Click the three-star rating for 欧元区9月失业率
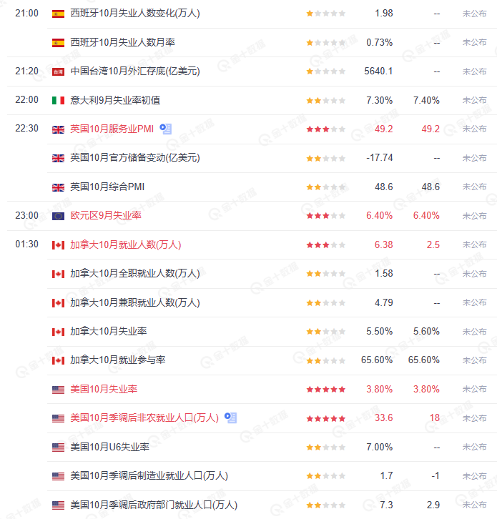500x520 pixels. (326, 216)
